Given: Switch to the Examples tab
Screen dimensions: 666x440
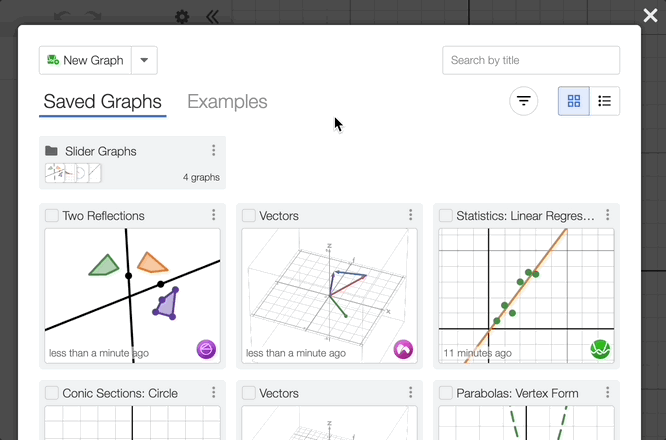Looking at the screenshot, I should point(227,102).
